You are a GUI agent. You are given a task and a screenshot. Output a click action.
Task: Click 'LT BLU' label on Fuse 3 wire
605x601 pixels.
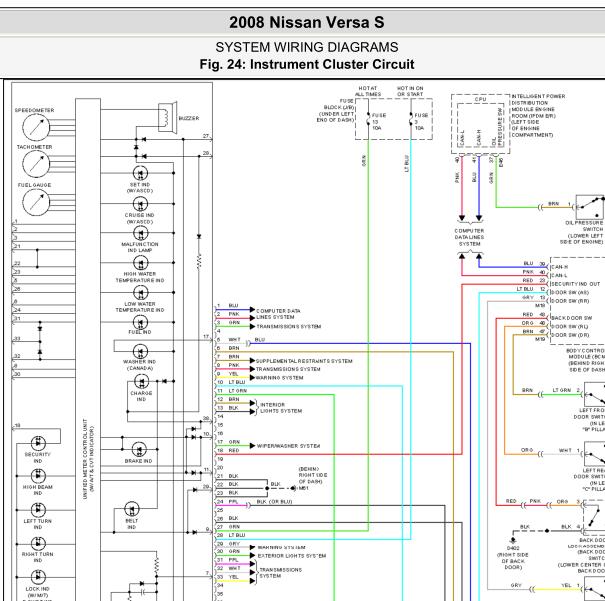[x=407, y=164]
